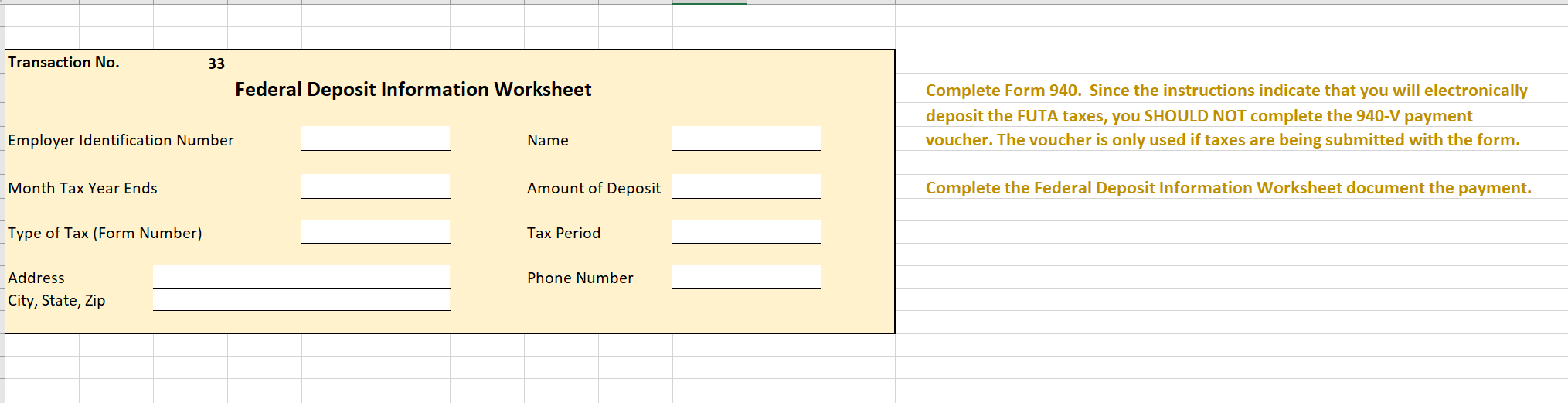The image size is (1568, 403).
Task: Click the 'City, State, Zip' label
Action: (56, 300)
